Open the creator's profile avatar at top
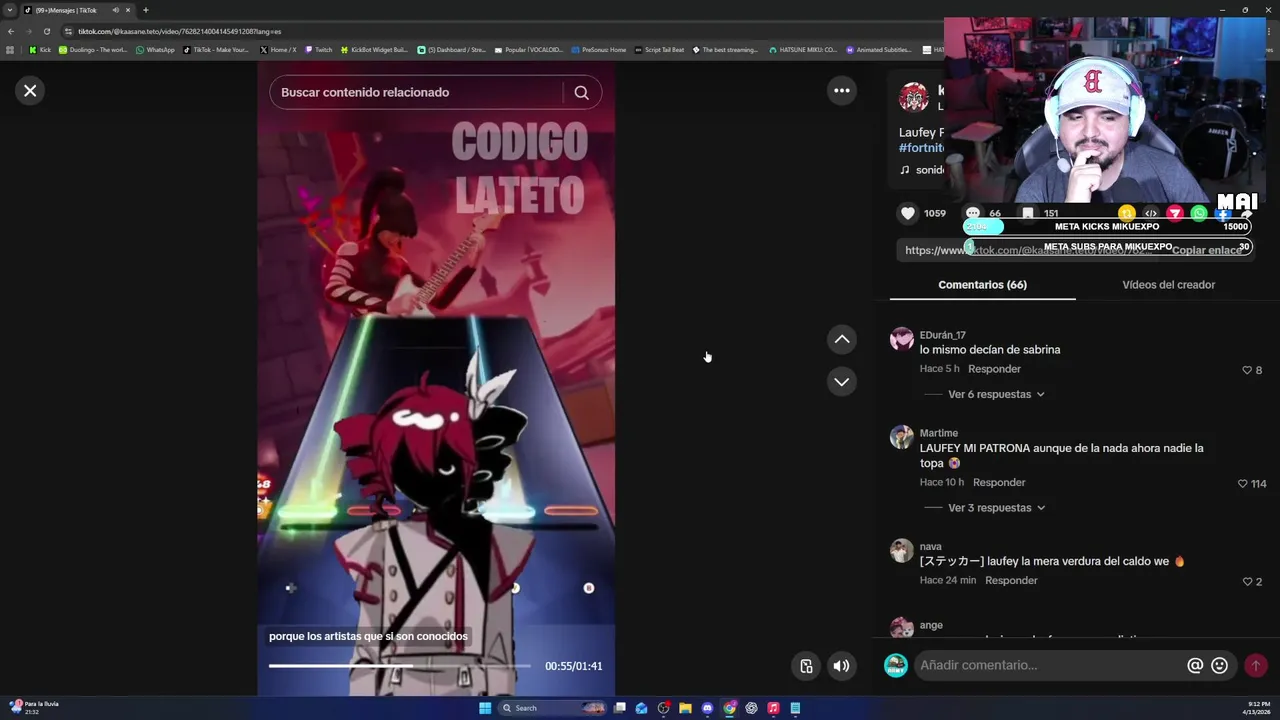 point(913,98)
